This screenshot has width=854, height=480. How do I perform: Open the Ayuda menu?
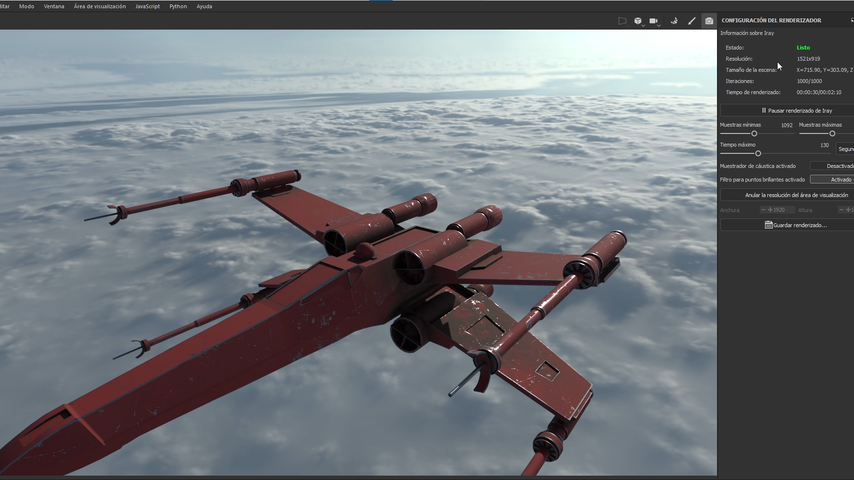click(204, 7)
